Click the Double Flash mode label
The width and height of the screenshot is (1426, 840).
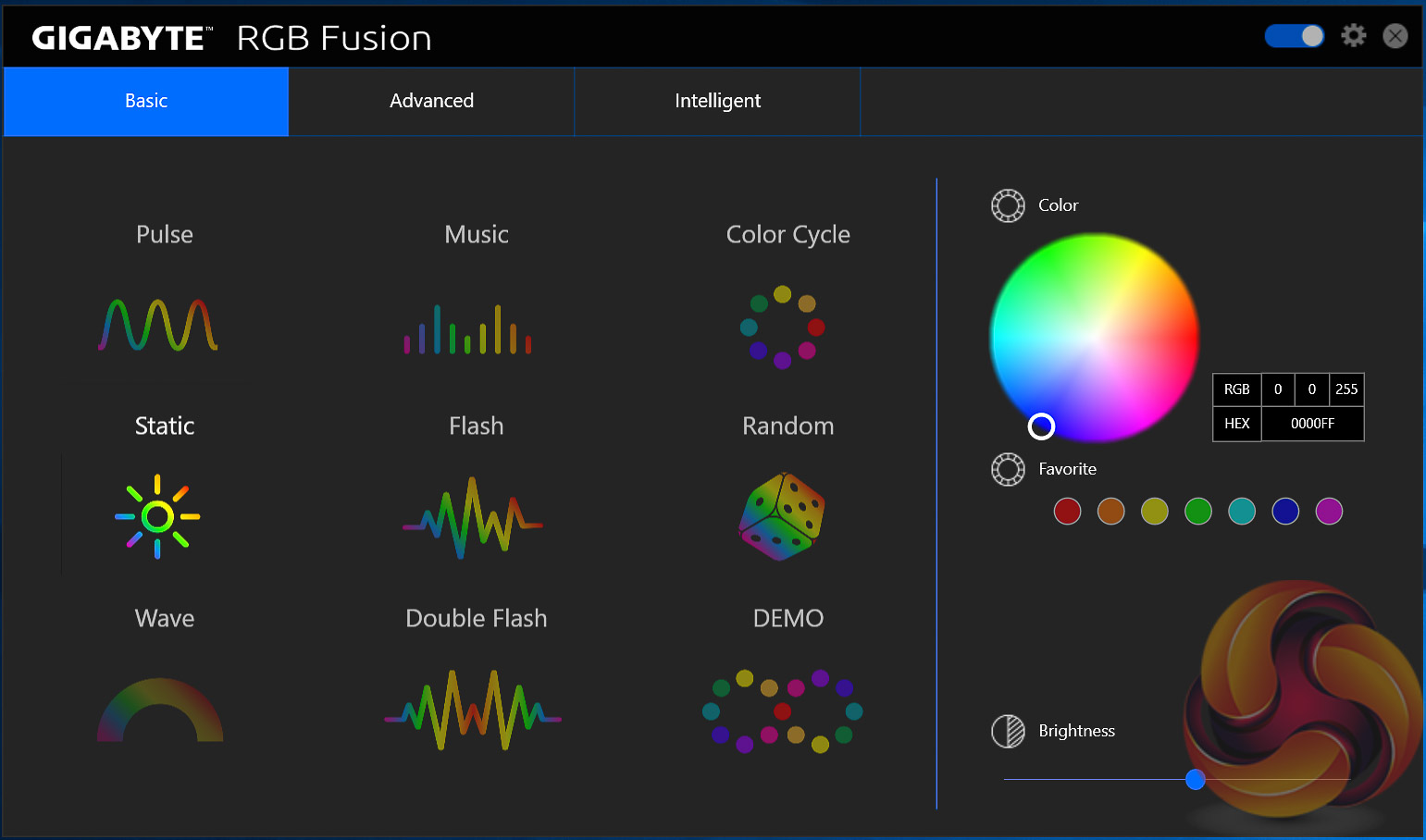tap(477, 618)
